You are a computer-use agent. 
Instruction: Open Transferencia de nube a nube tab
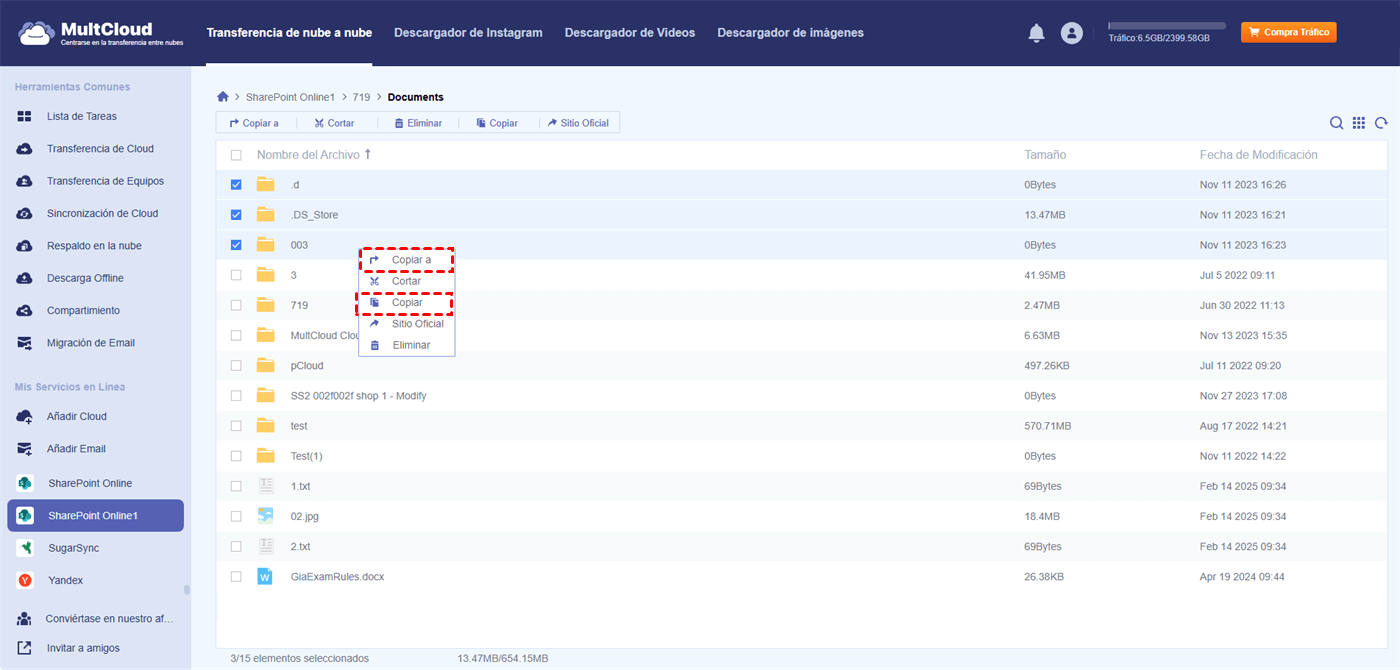(289, 33)
